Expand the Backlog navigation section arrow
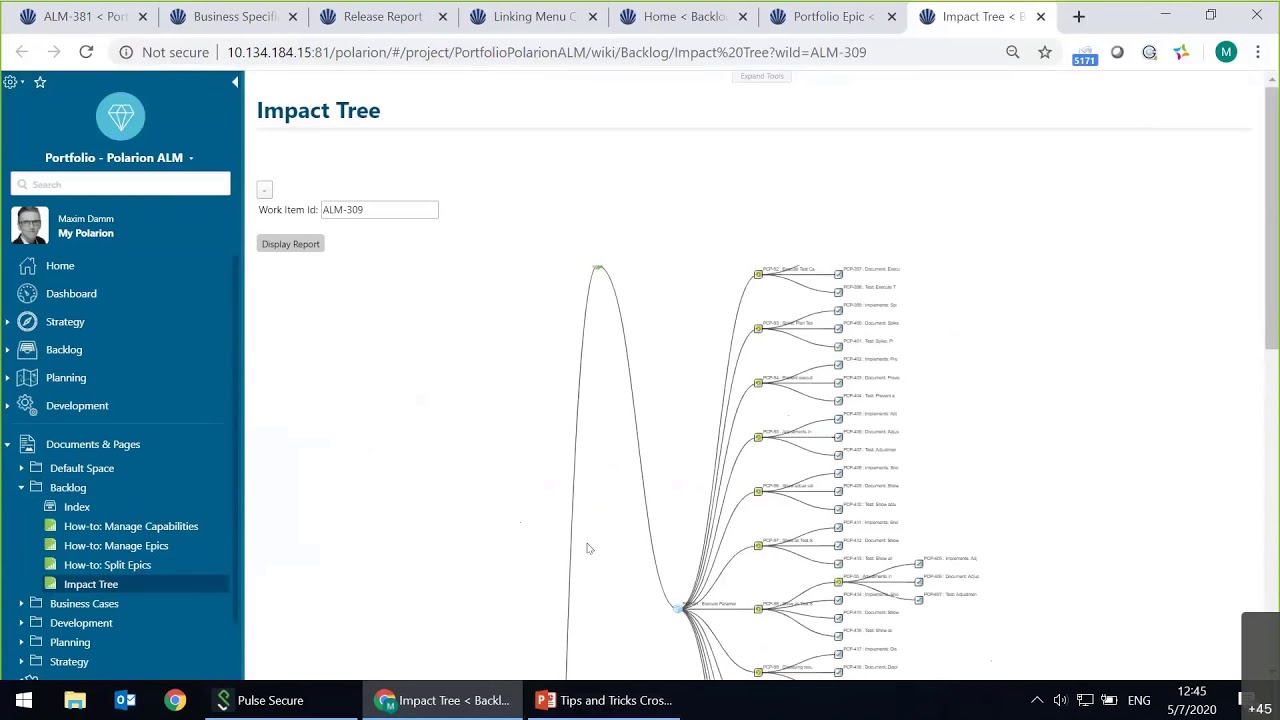 point(7,350)
